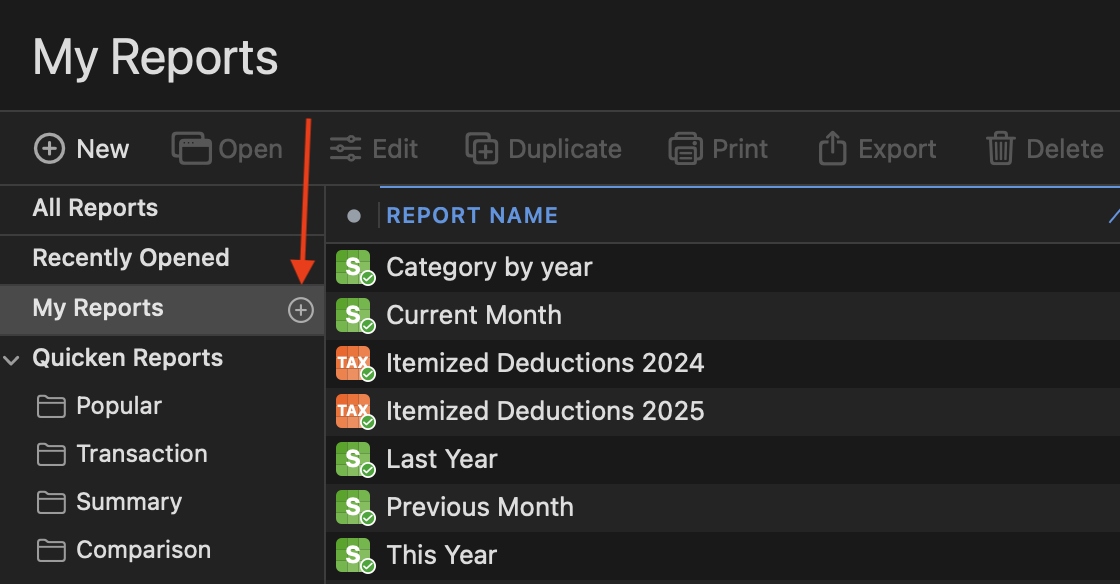Select All Reports in the sidebar
Screen dimensions: 1120x584
click(x=95, y=208)
